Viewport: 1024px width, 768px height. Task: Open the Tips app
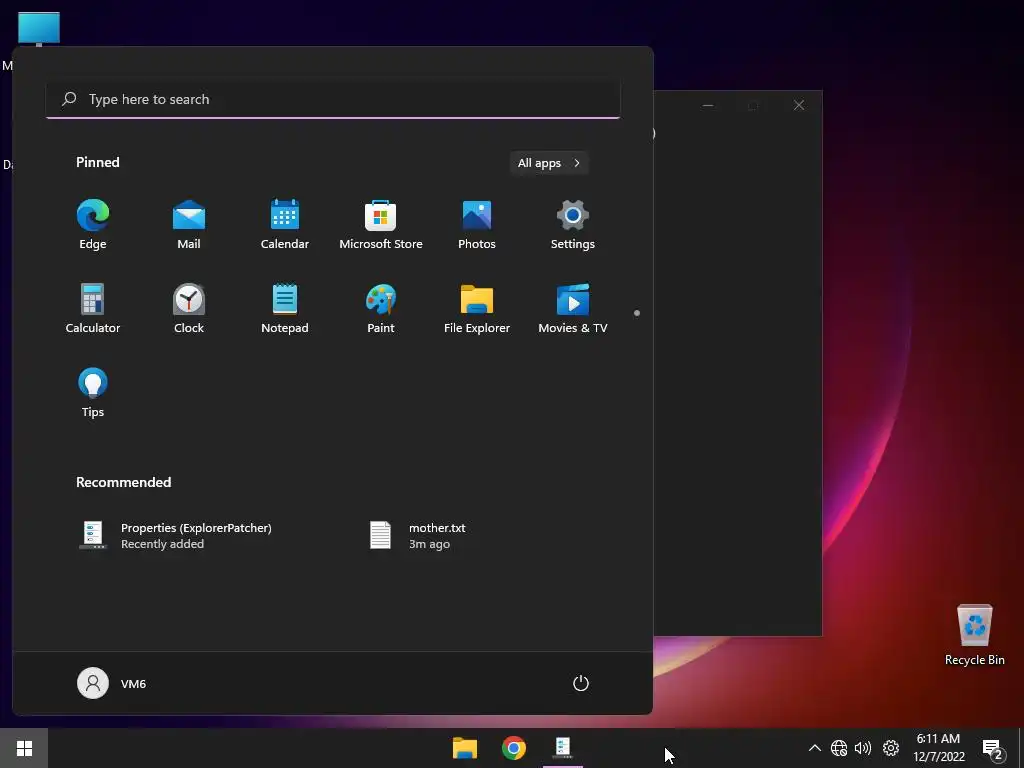click(93, 392)
